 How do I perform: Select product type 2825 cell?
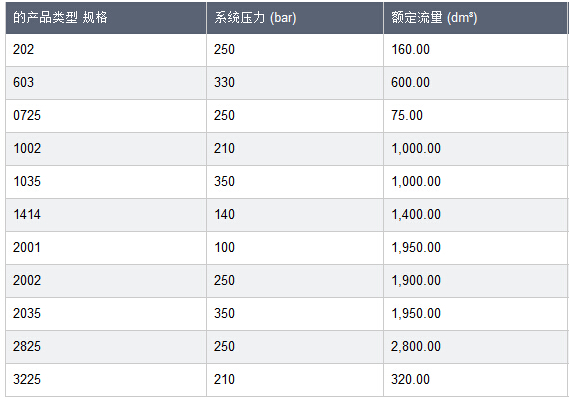click(x=106, y=347)
